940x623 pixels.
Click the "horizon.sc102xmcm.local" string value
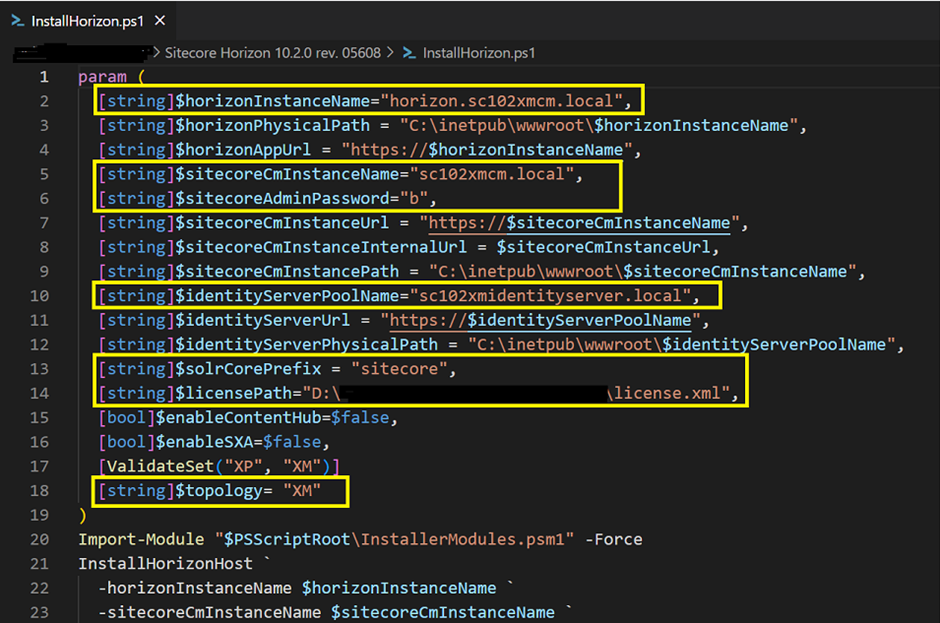[x=502, y=101]
